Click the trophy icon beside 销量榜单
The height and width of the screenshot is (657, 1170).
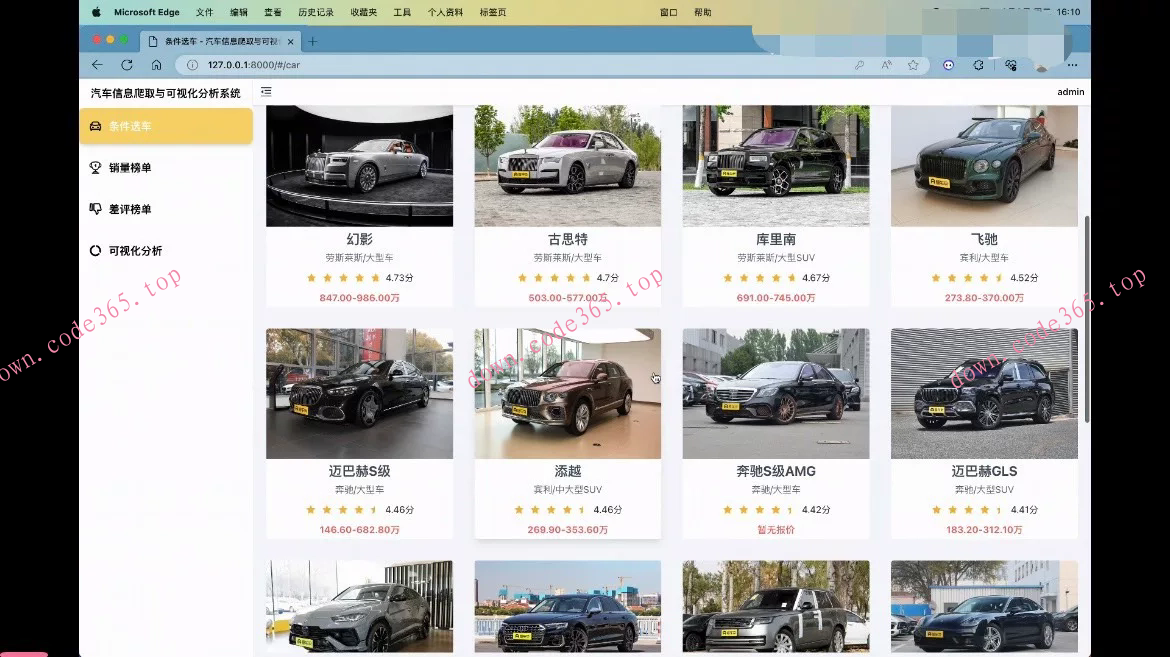point(96,167)
